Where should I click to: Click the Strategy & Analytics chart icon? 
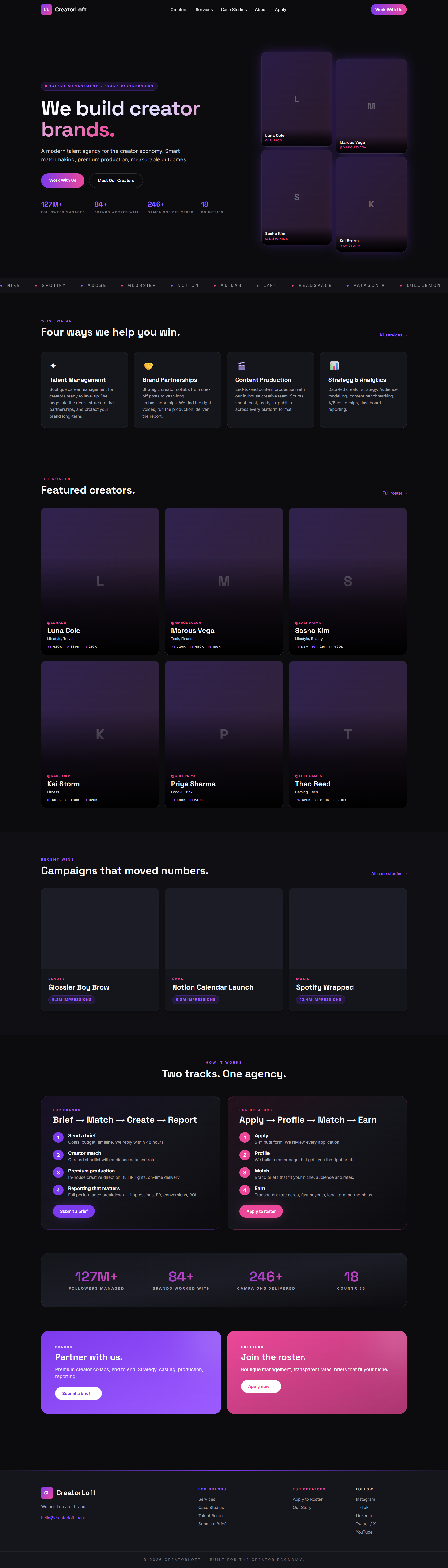(x=334, y=366)
